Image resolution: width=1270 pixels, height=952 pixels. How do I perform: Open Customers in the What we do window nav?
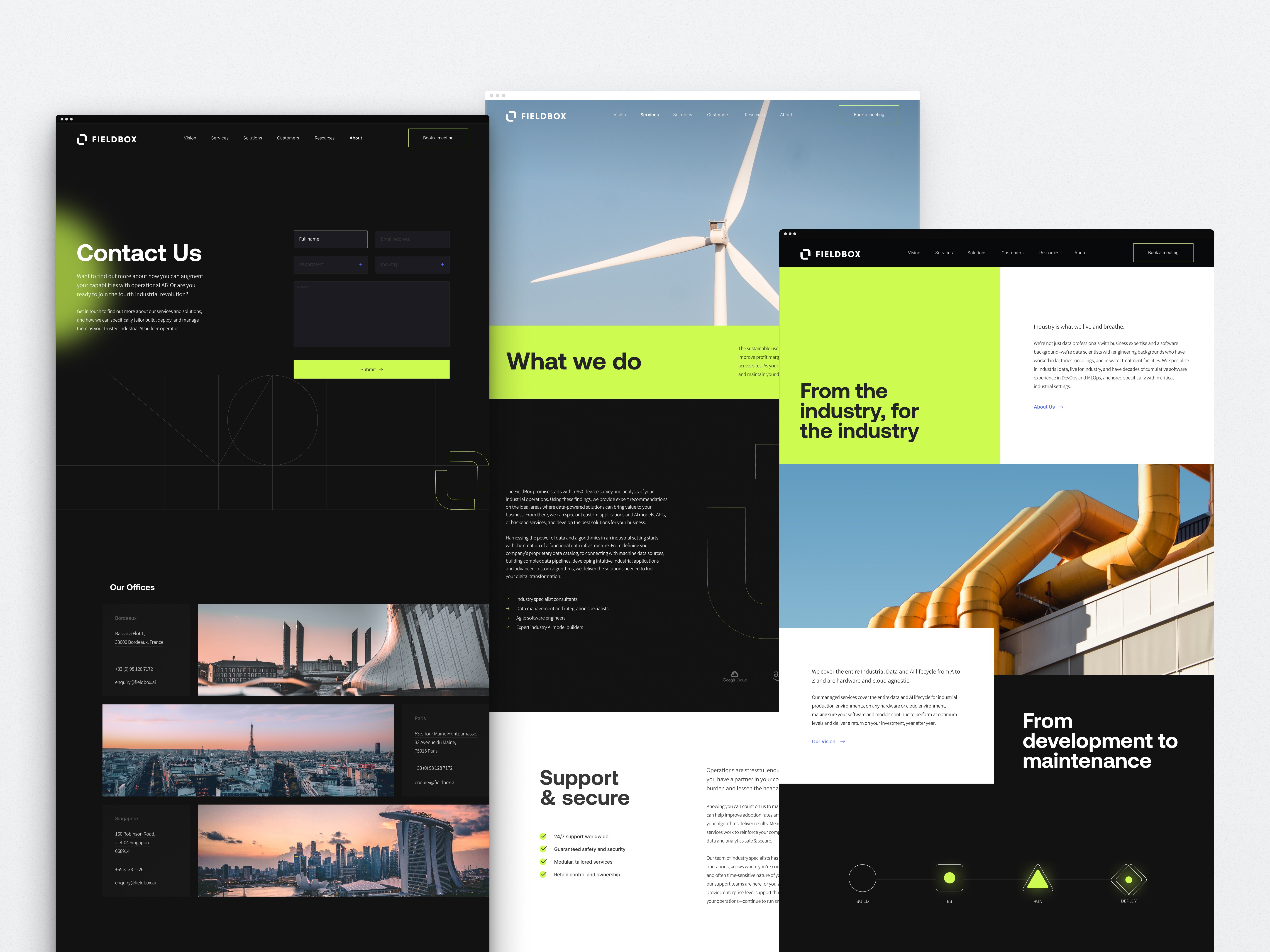coord(718,115)
